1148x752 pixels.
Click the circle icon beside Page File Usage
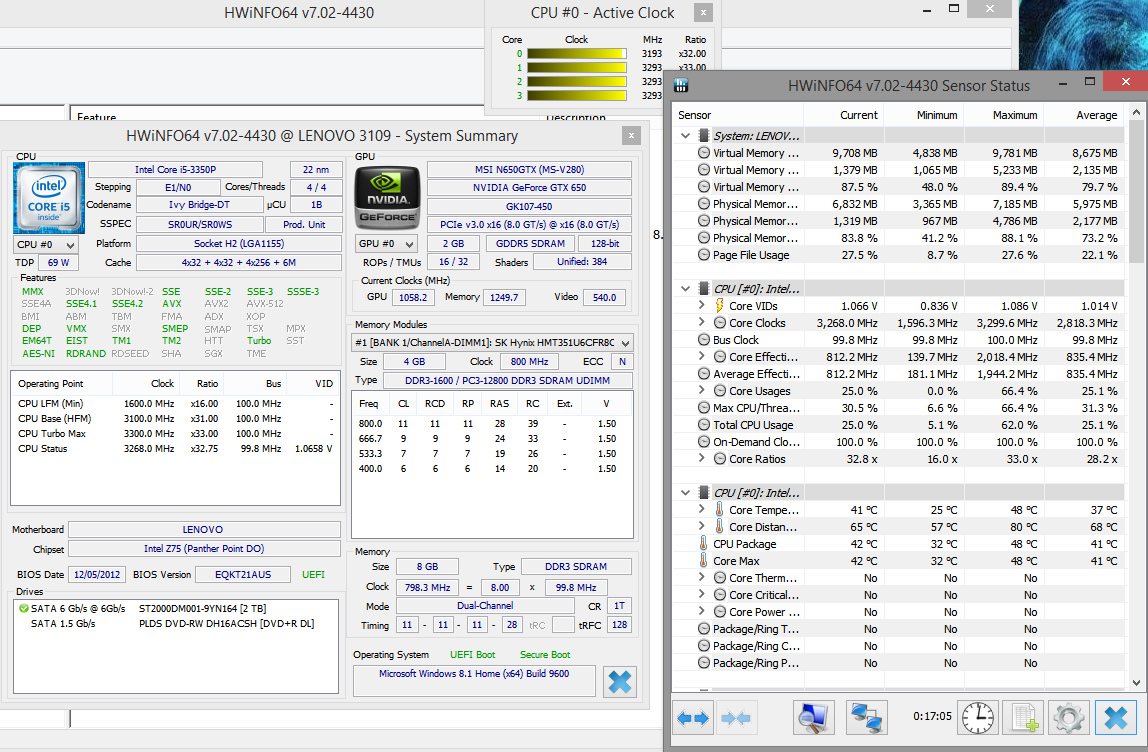click(704, 255)
